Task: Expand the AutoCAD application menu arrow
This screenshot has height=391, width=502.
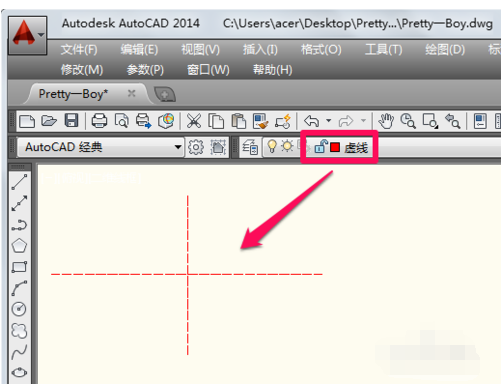Action: [41, 35]
